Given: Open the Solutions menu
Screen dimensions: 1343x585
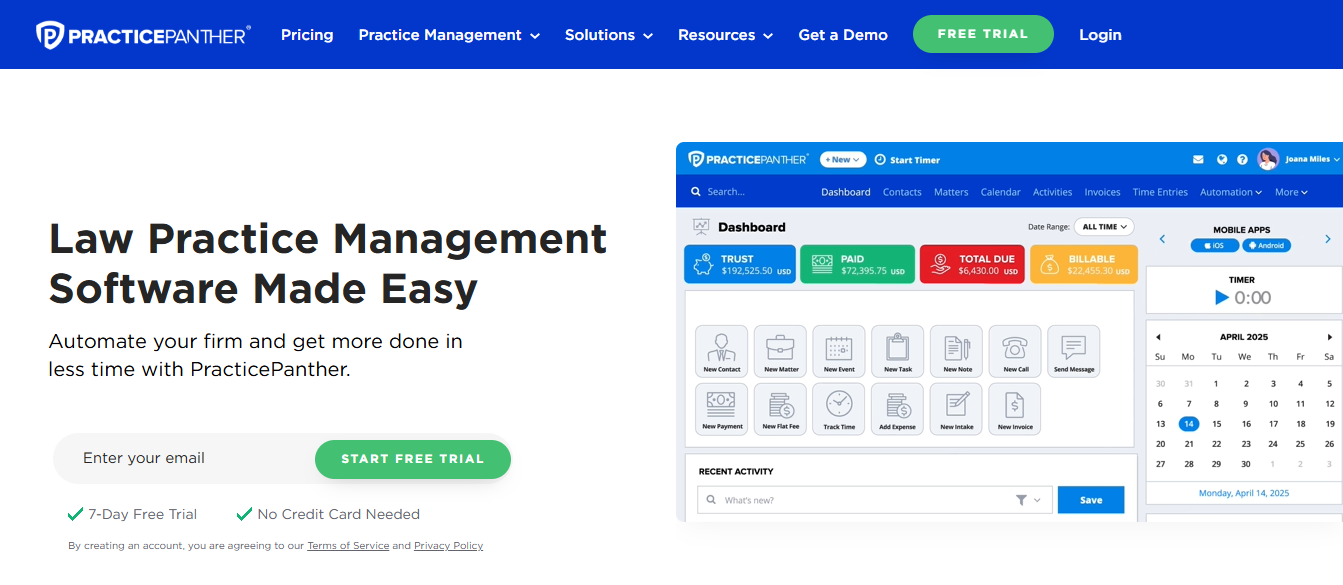Looking at the screenshot, I should [608, 34].
